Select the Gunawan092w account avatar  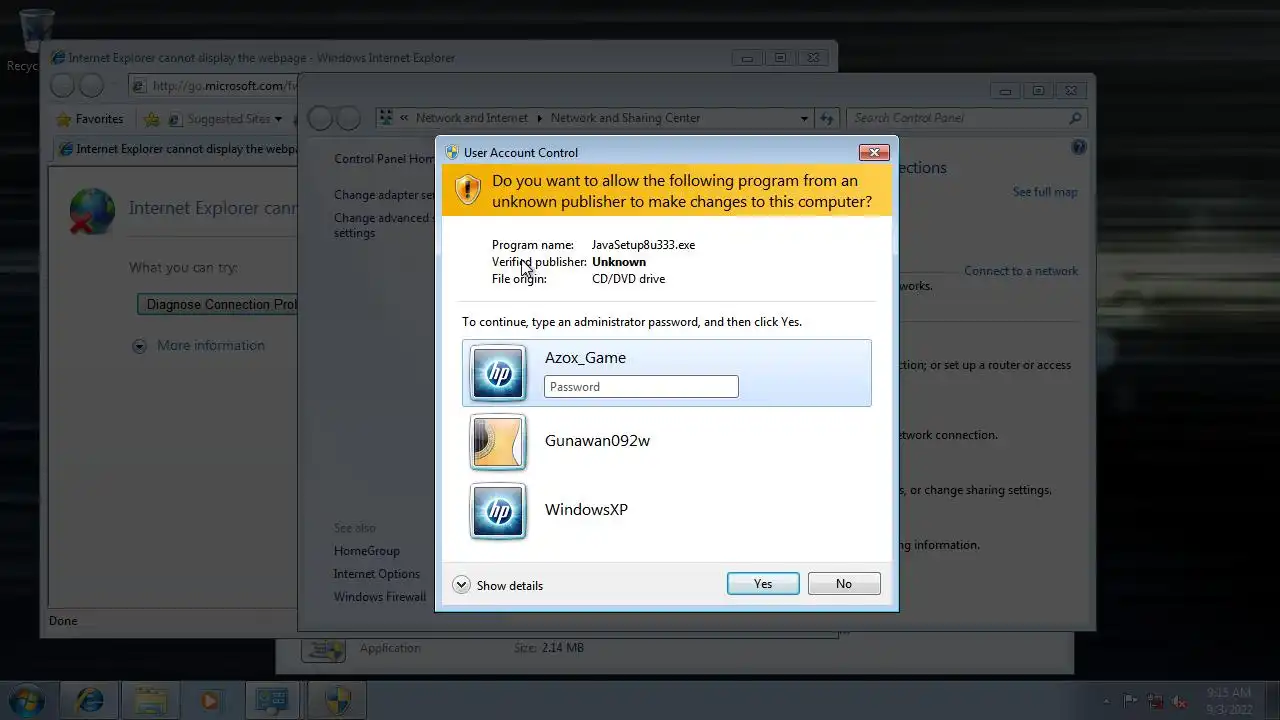coord(498,442)
